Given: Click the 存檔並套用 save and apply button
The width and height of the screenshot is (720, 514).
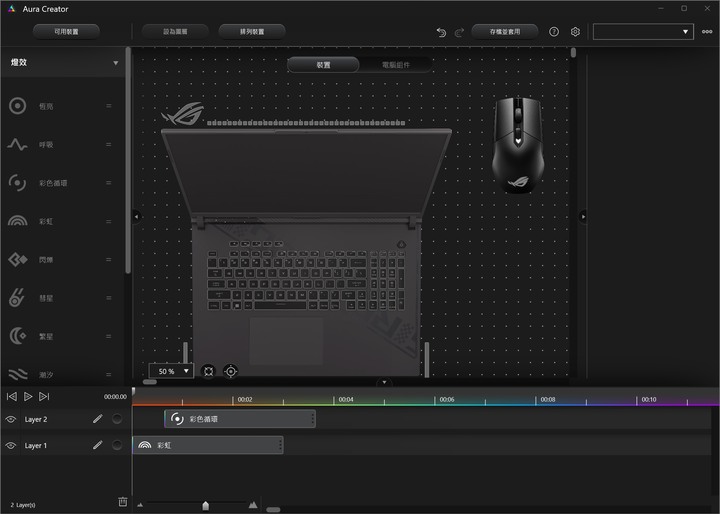Looking at the screenshot, I should (x=505, y=31).
